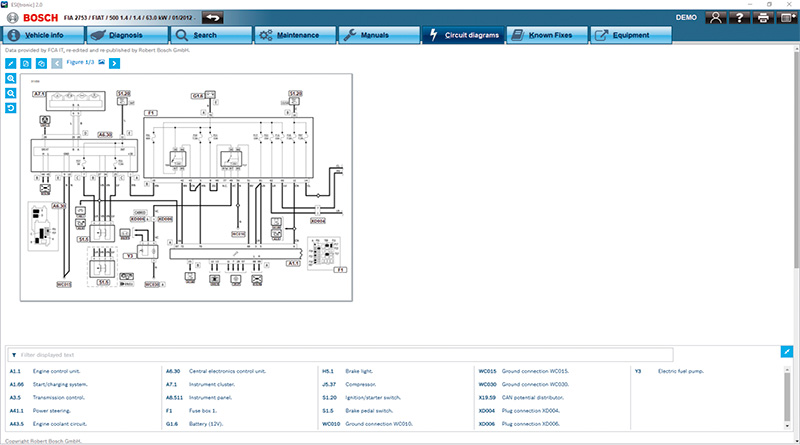Screen dimensions: 800x445
Task: Zoom out of the circuit diagram
Action: point(11,93)
